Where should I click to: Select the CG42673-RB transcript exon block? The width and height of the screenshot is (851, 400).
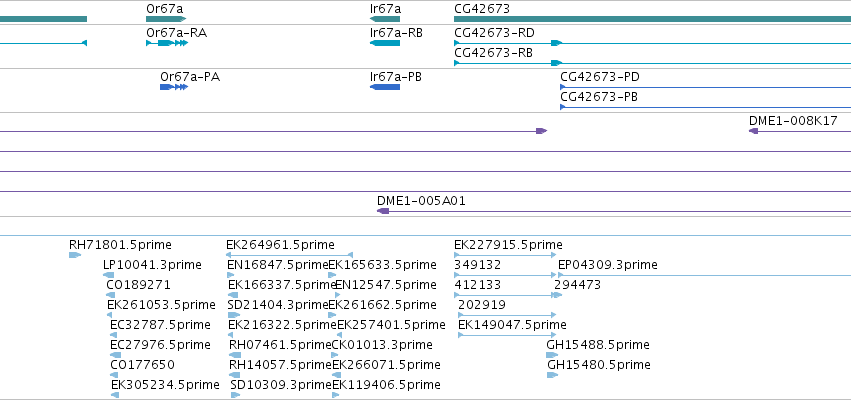(556, 63)
